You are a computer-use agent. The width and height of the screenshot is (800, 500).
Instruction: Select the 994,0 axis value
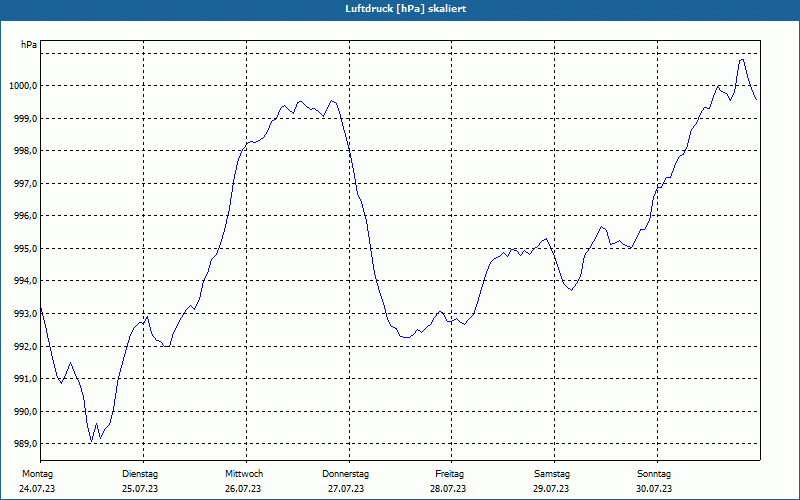click(x=26, y=281)
